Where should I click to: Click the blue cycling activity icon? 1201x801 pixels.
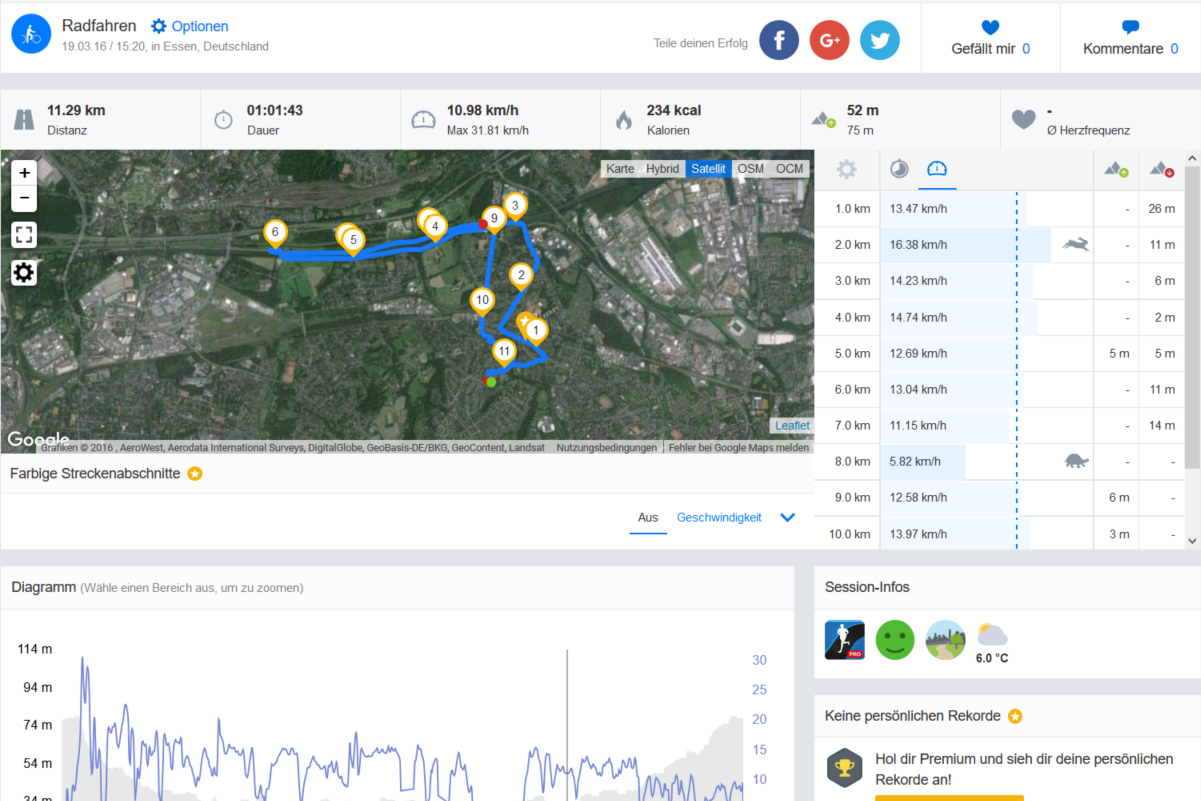(31, 34)
